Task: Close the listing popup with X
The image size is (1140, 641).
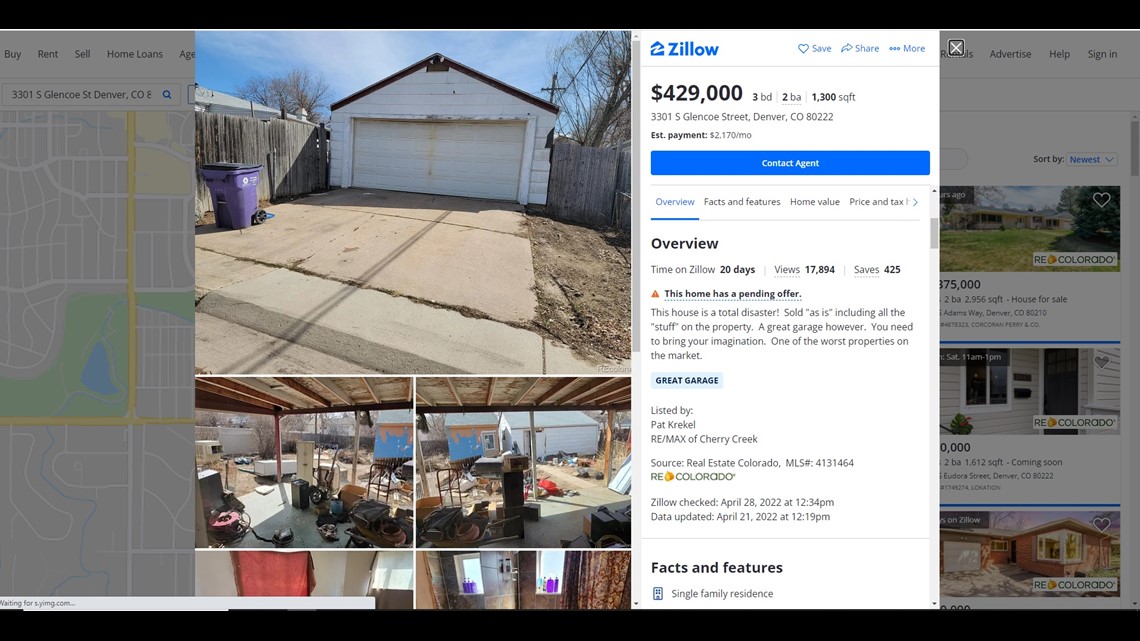Action: coord(956,48)
